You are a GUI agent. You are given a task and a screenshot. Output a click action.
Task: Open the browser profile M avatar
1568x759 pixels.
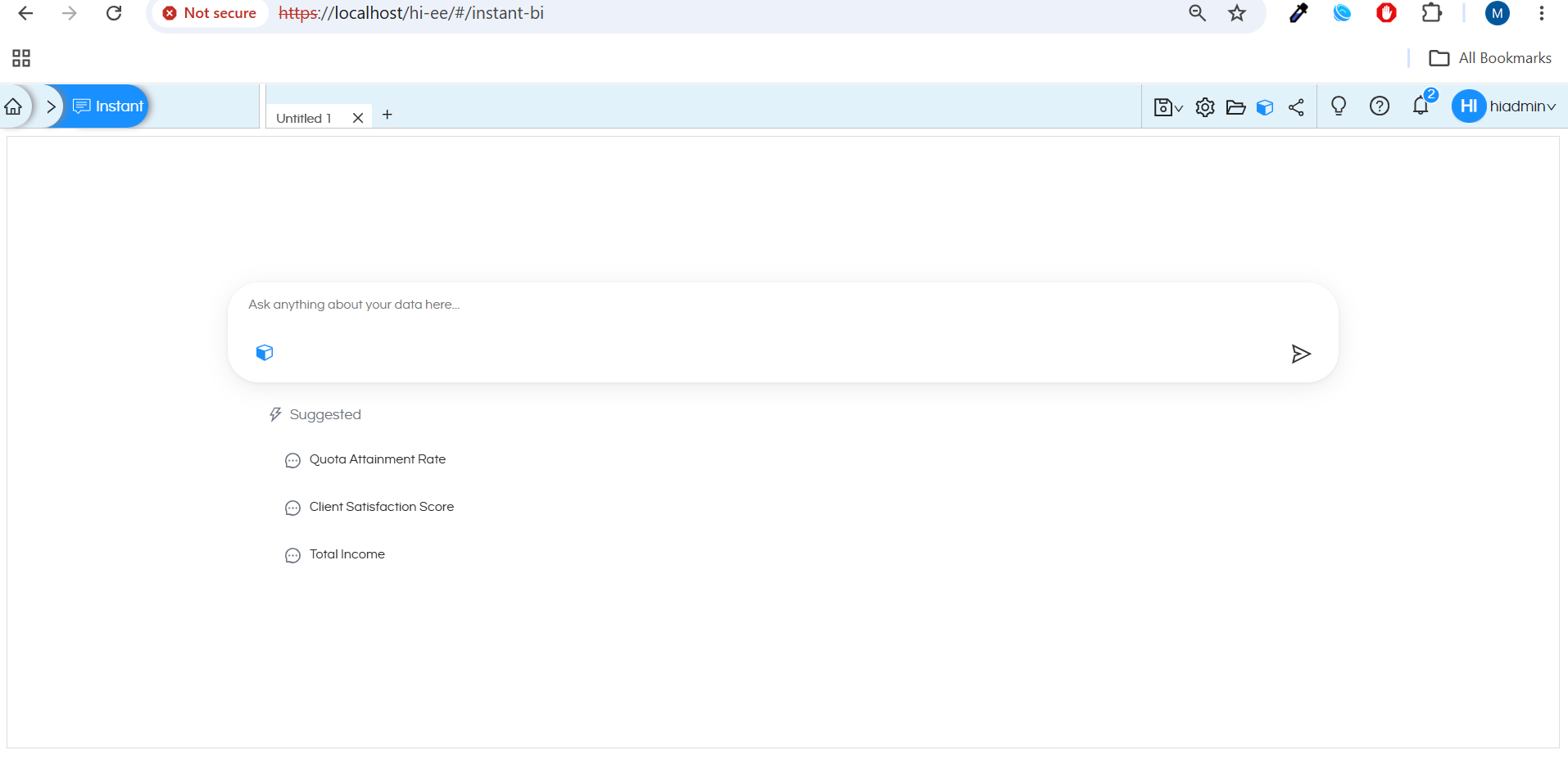[x=1498, y=13]
